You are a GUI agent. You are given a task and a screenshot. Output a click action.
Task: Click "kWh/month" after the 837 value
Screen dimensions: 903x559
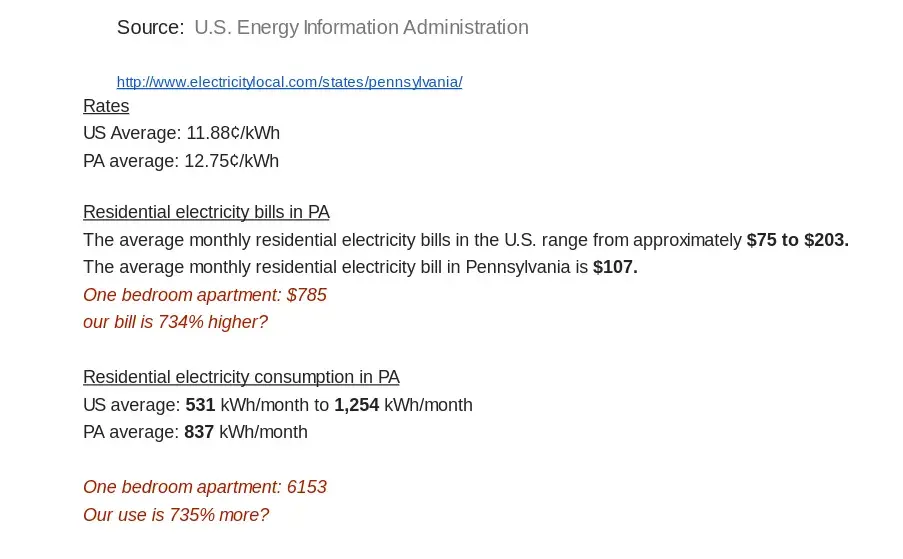[x=263, y=432]
